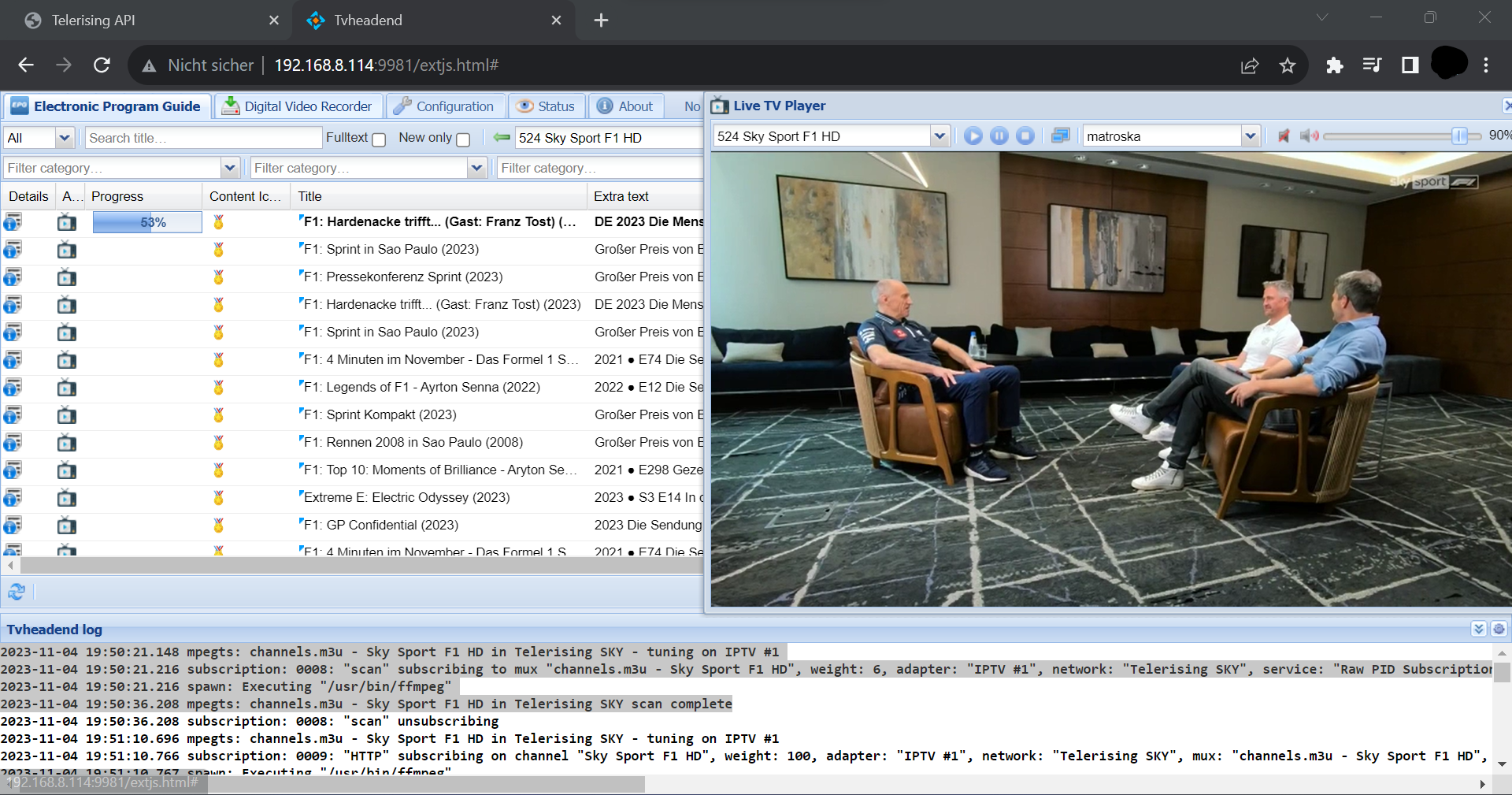Click the third Filter category field
The image size is (1512, 795).
tap(600, 168)
